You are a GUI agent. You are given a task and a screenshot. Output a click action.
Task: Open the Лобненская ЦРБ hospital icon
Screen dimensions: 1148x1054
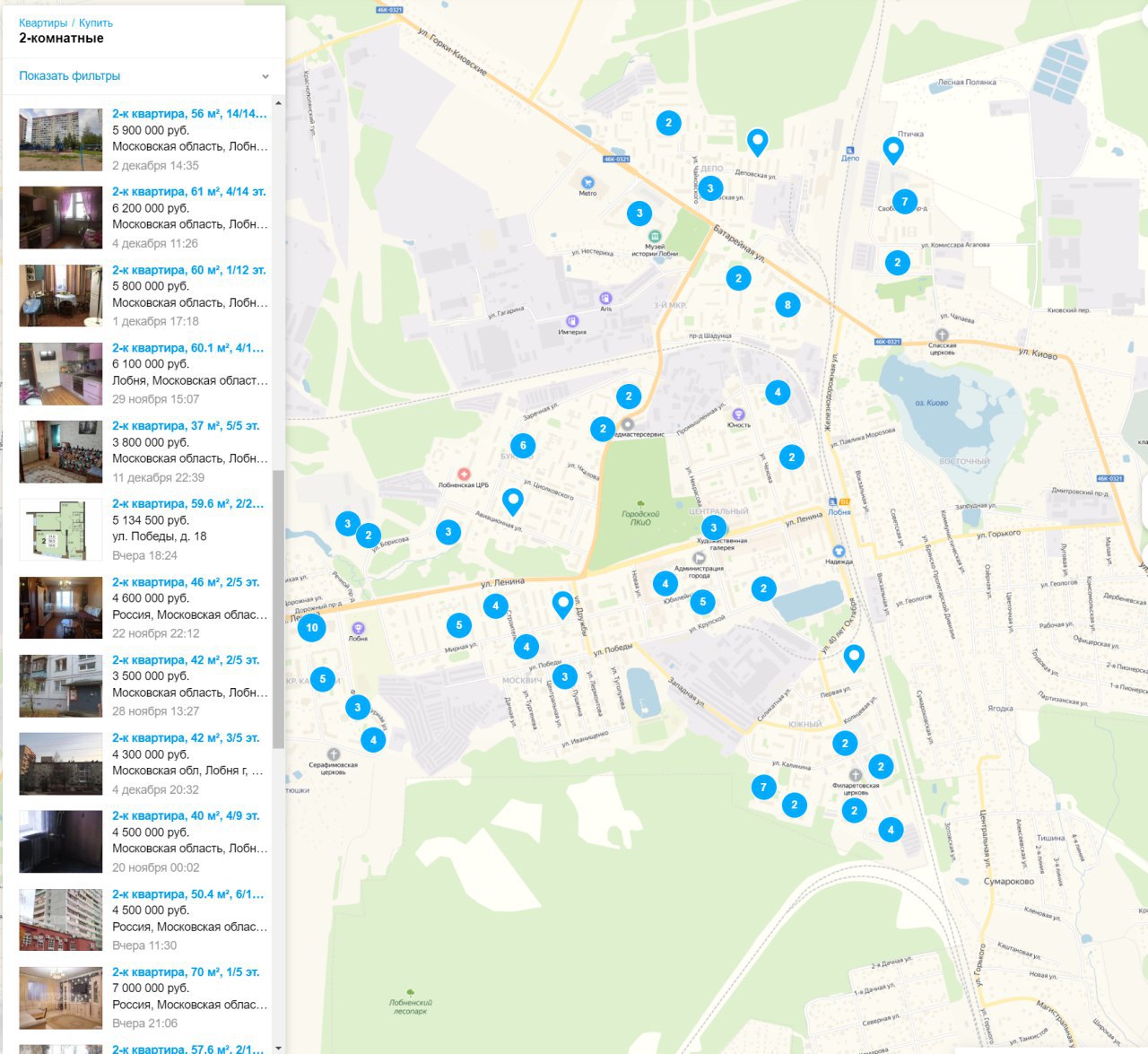tap(464, 474)
